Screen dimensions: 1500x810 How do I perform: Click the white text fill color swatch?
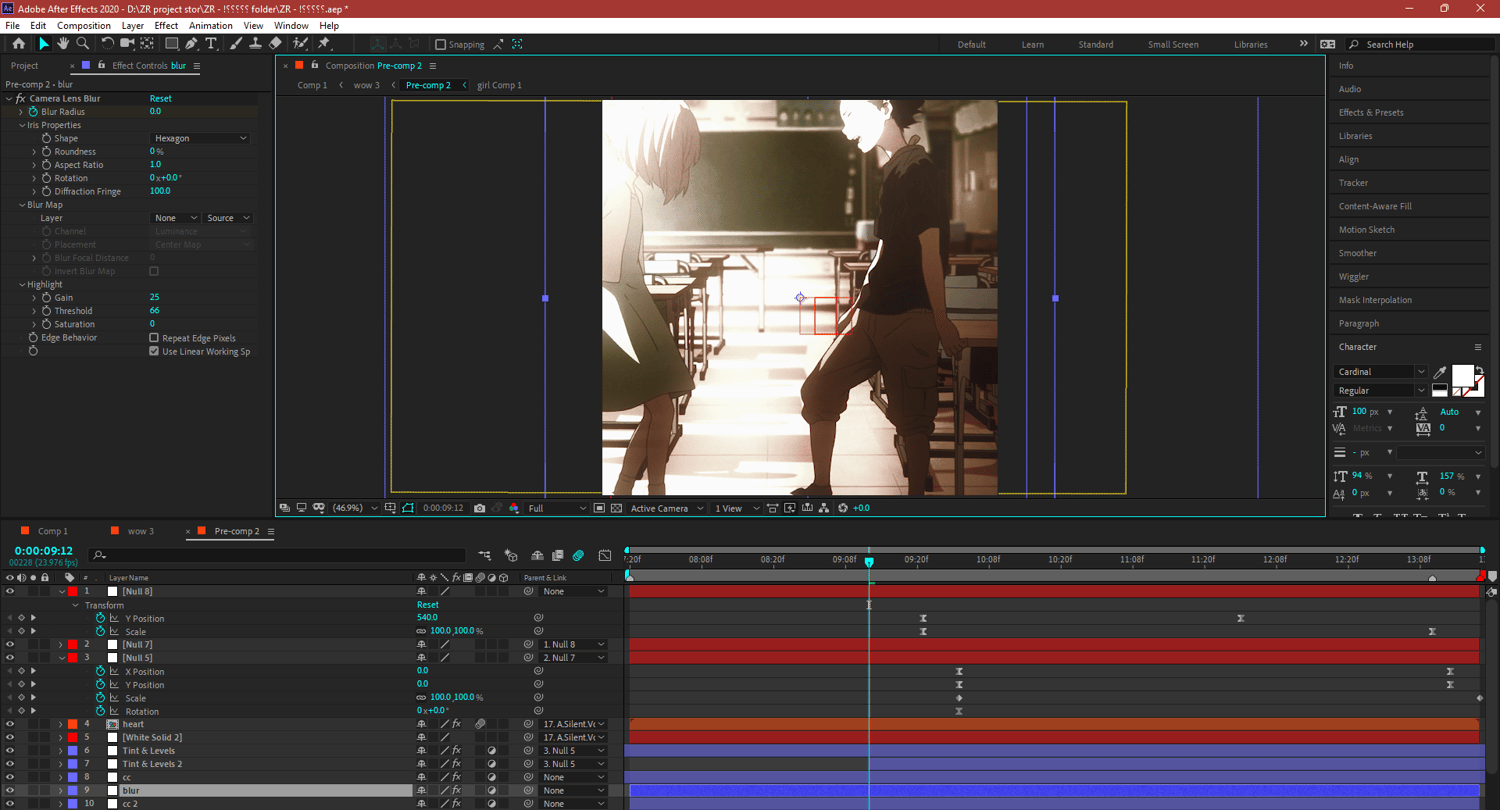1462,376
